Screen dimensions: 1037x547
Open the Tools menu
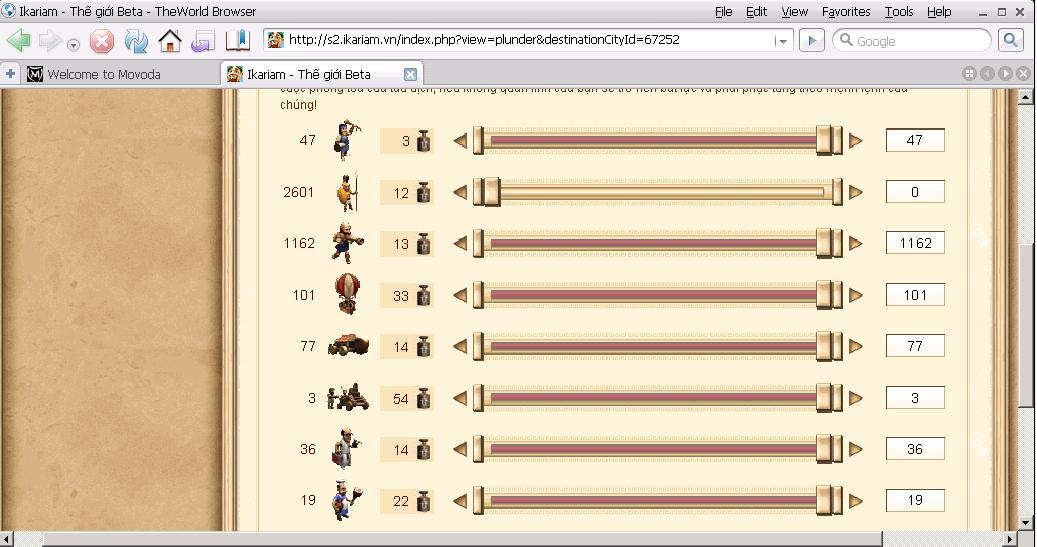(x=899, y=11)
